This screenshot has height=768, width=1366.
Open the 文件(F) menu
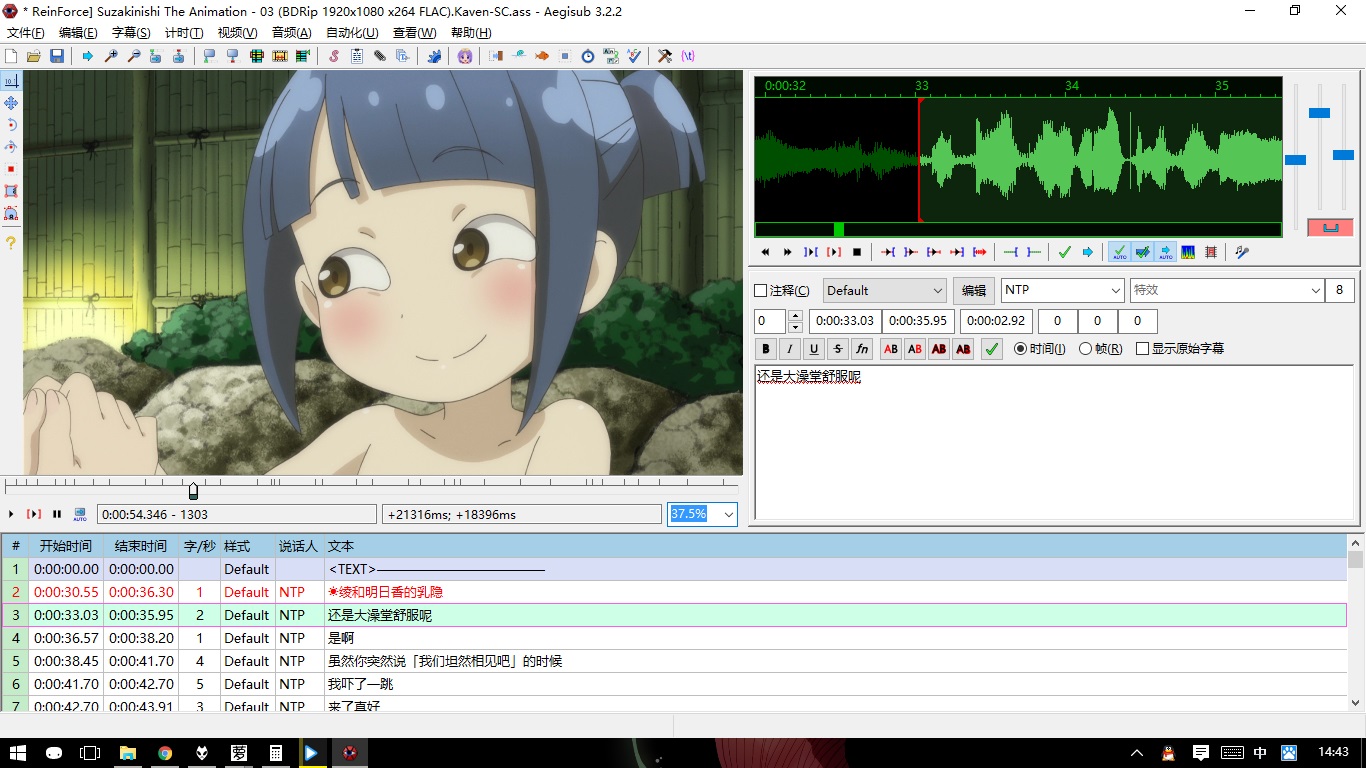click(26, 33)
